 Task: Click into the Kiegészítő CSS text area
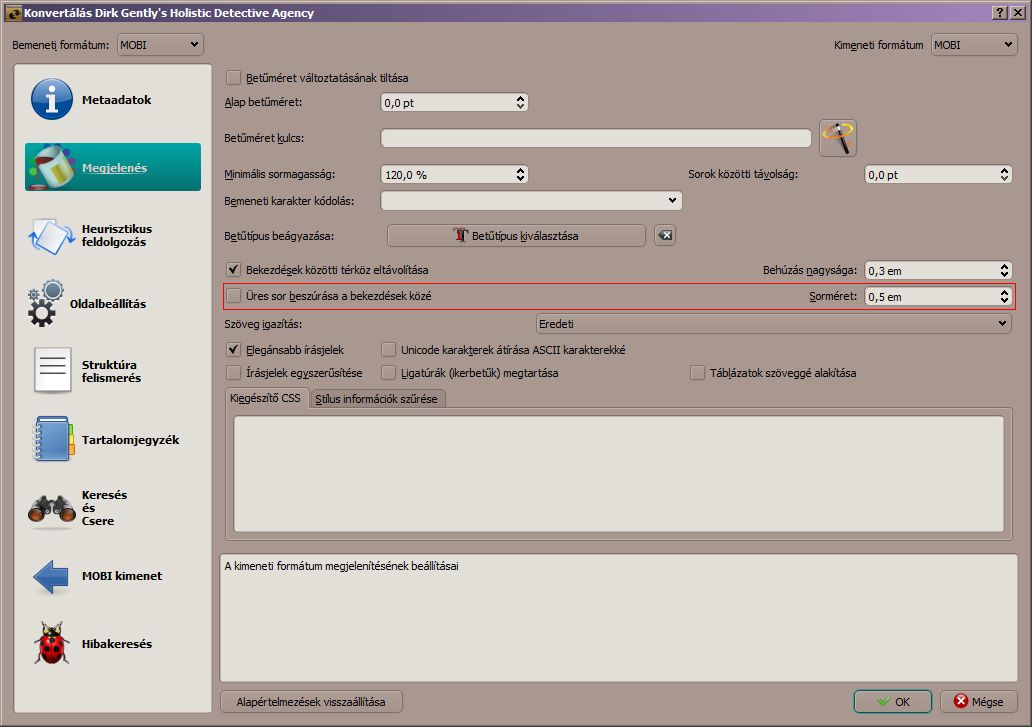click(619, 474)
